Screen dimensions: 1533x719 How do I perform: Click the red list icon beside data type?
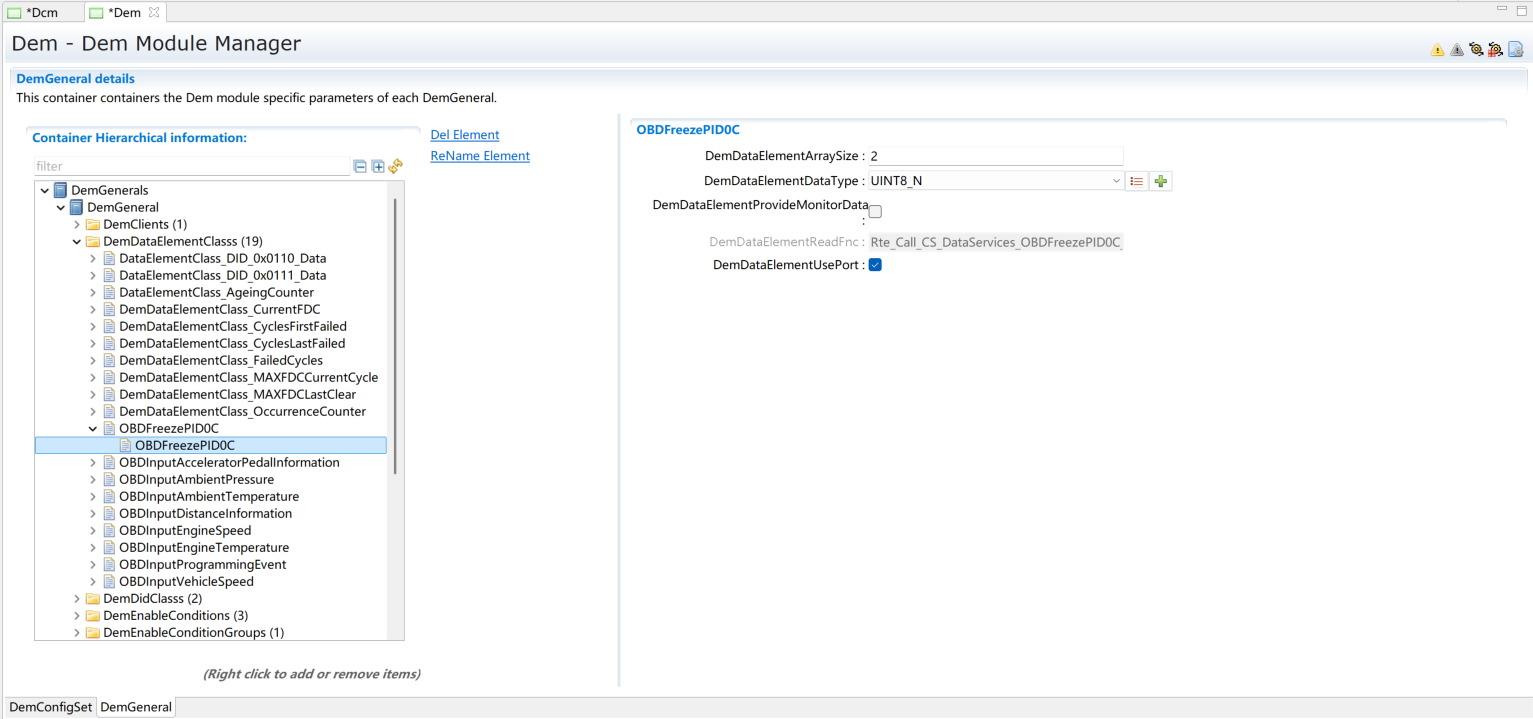pyautogui.click(x=1137, y=181)
